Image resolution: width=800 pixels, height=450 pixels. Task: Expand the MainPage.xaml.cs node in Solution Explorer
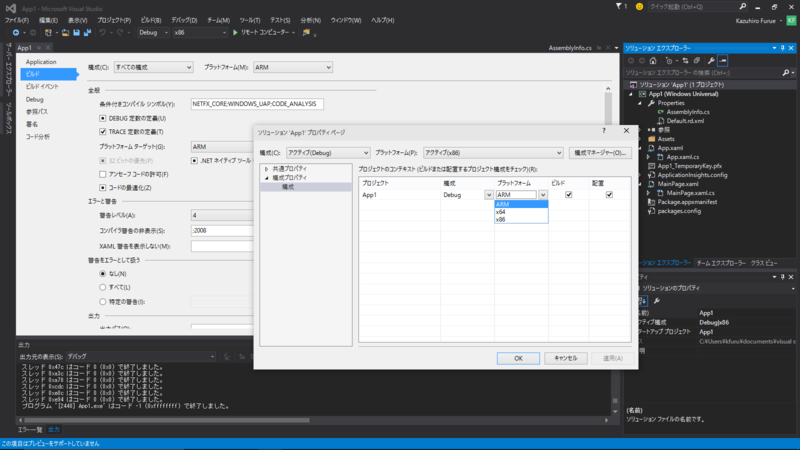coord(648,193)
